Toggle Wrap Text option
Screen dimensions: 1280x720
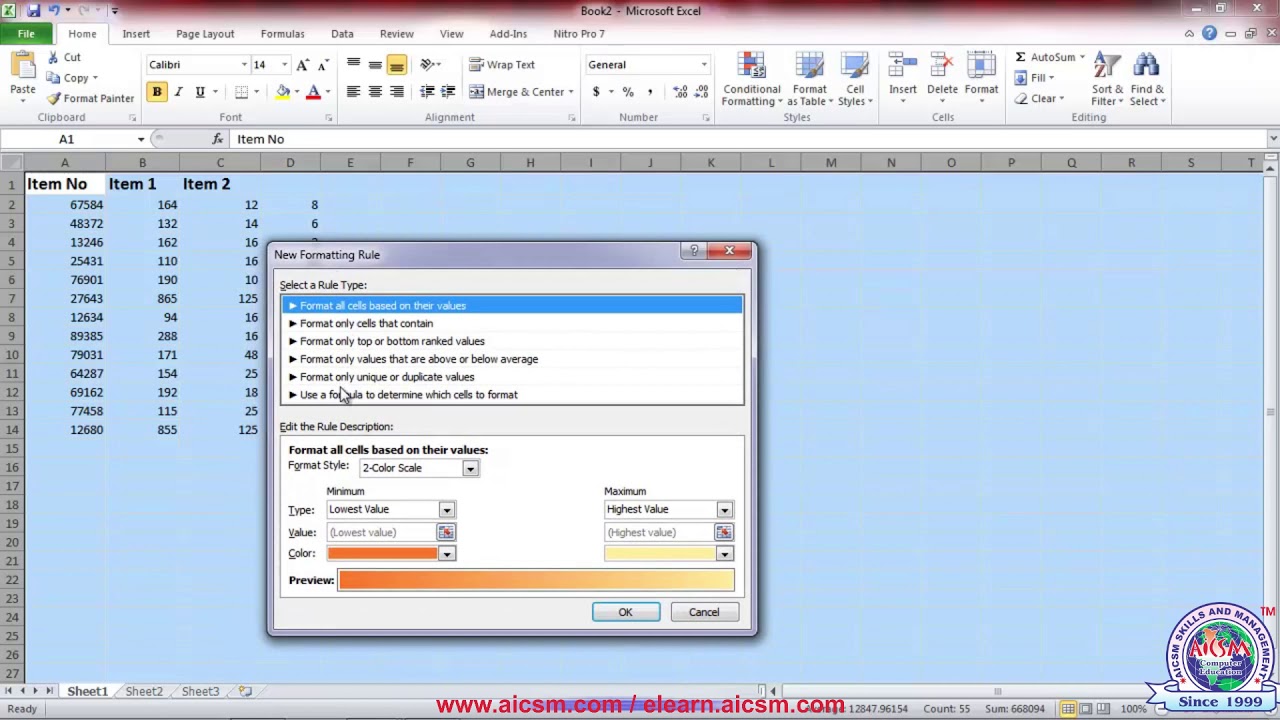click(502, 65)
